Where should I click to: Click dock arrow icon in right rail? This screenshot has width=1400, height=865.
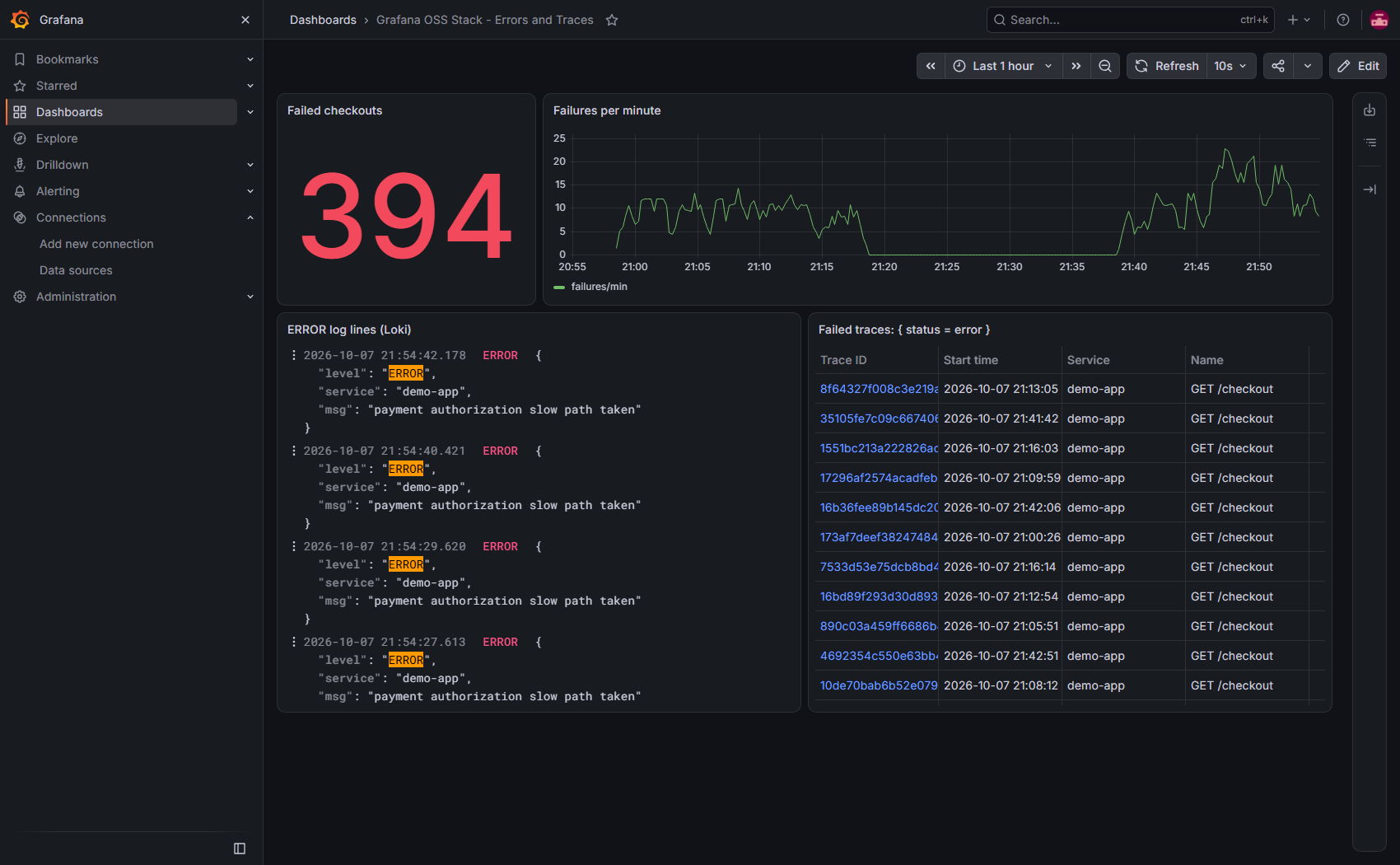point(1370,189)
